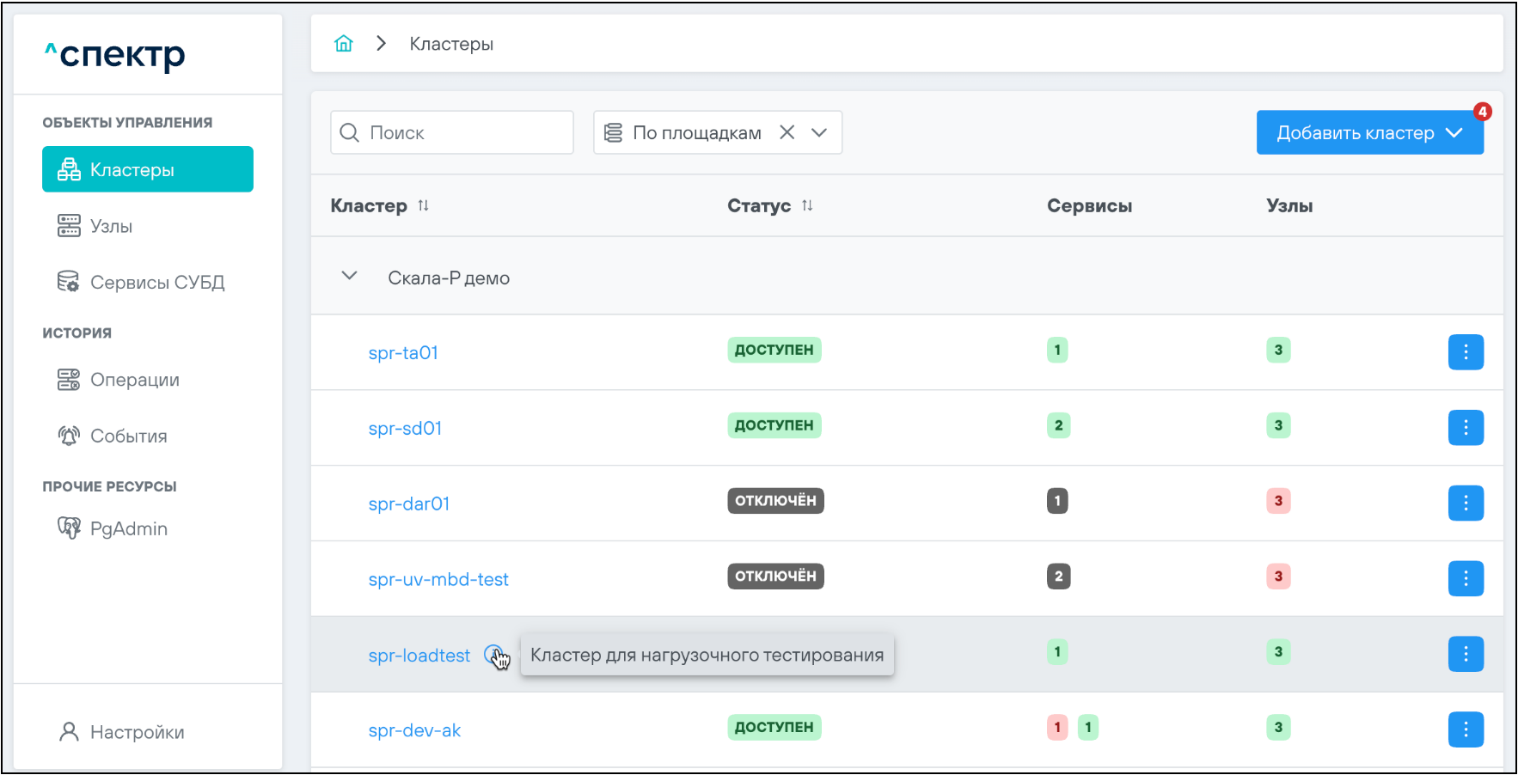Click the home icon in breadcrumb

tap(344, 44)
